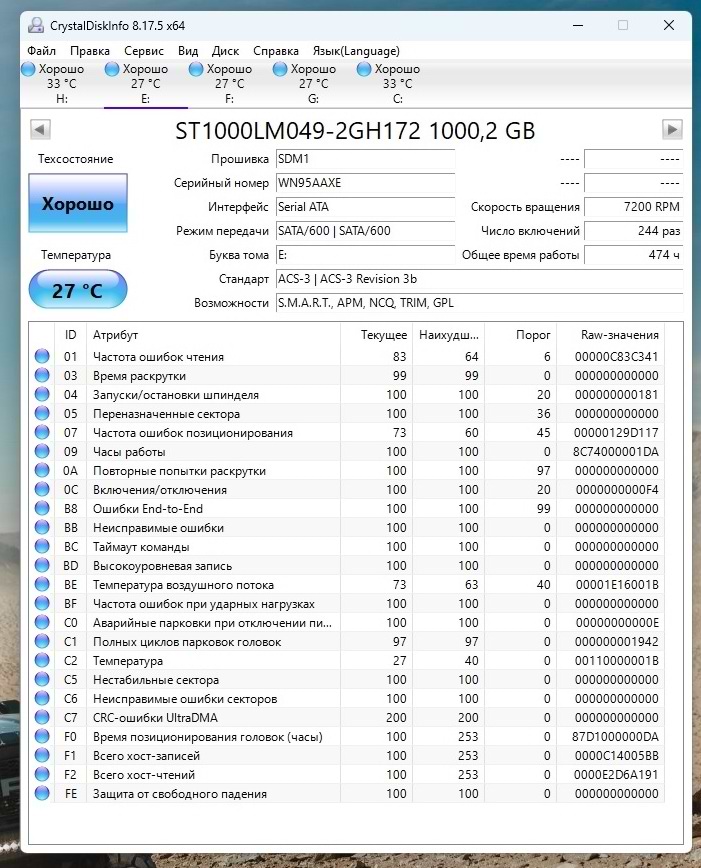Click status orb for Нестабильные сектора
701x868 pixels.
point(42,679)
